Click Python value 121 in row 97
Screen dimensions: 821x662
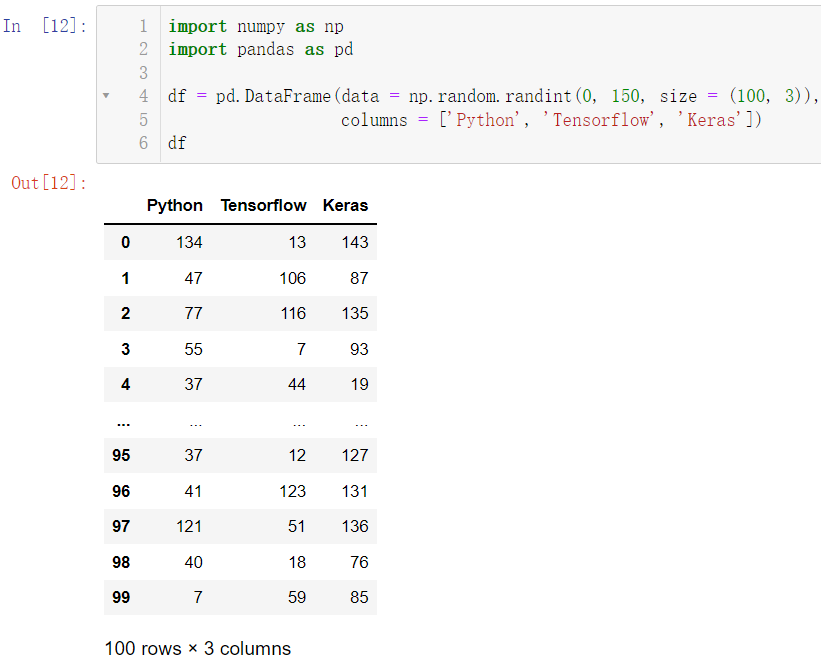(189, 526)
